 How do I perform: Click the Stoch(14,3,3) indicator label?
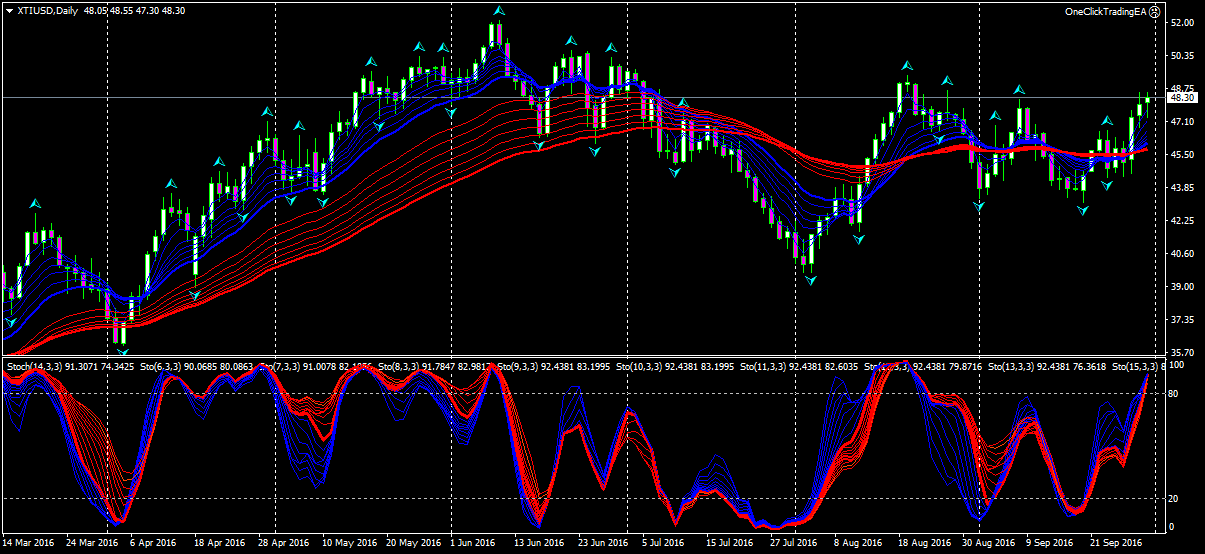pos(34,368)
